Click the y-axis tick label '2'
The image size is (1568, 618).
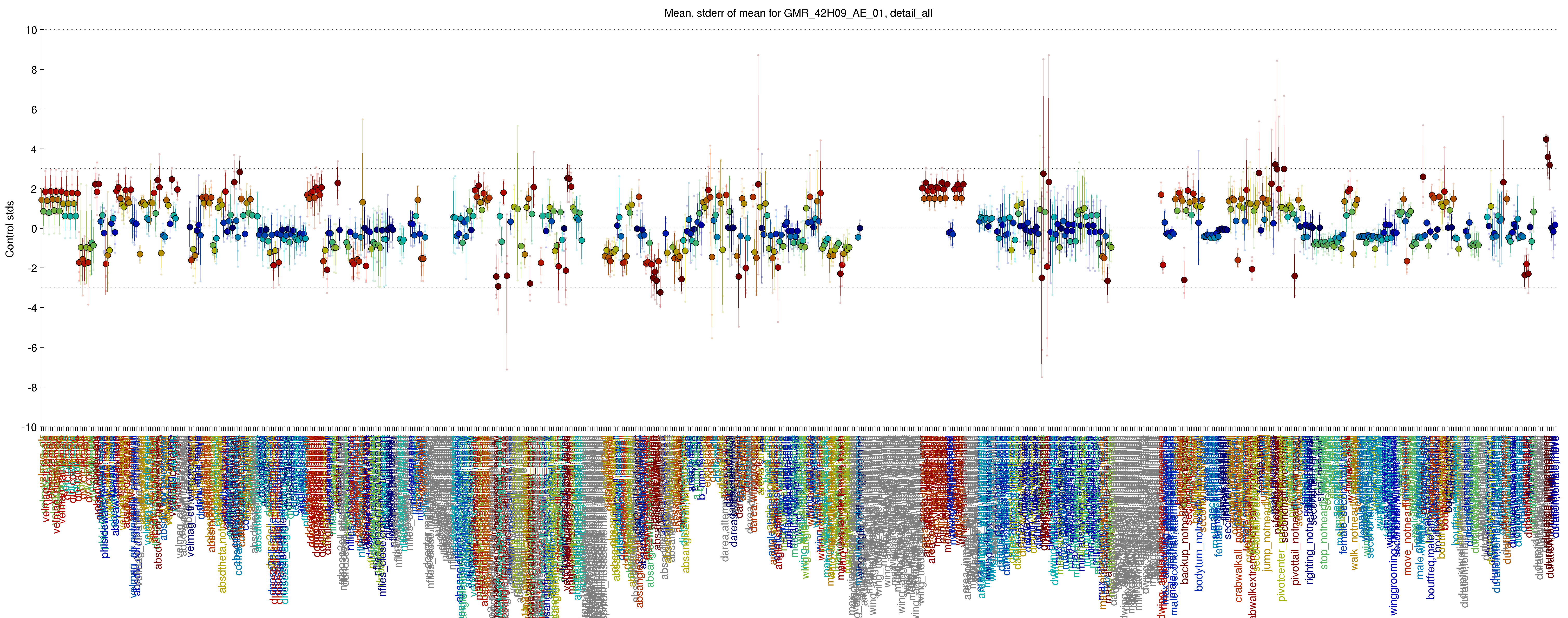click(x=34, y=189)
